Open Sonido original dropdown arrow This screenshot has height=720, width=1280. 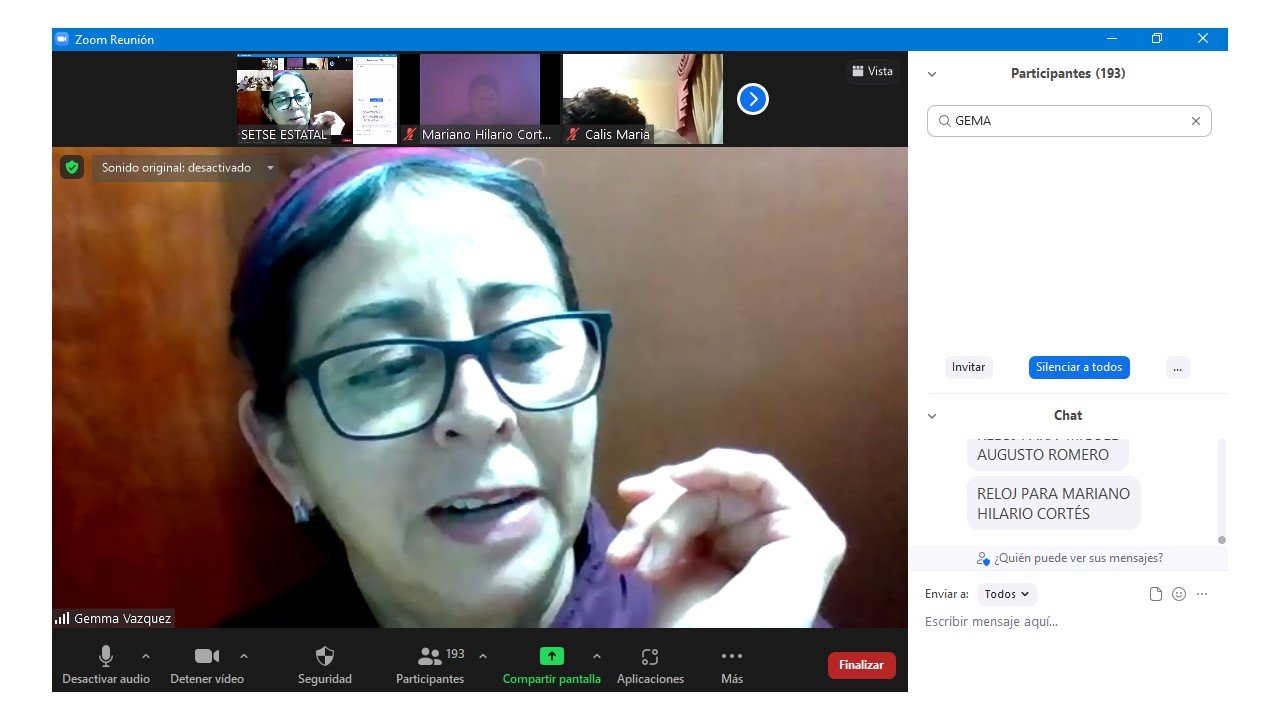pyautogui.click(x=270, y=168)
